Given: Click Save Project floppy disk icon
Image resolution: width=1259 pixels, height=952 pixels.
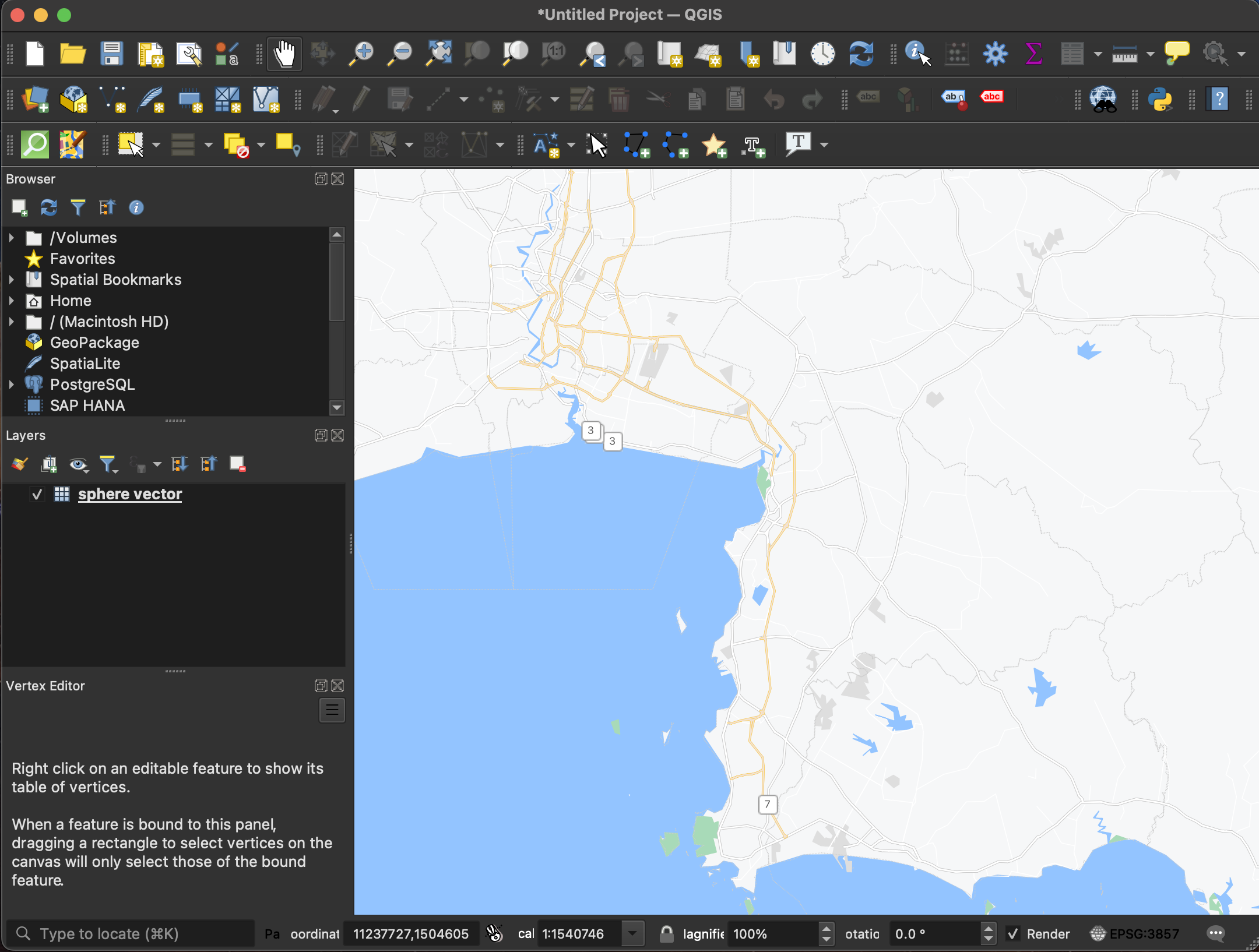Looking at the screenshot, I should click(x=111, y=54).
